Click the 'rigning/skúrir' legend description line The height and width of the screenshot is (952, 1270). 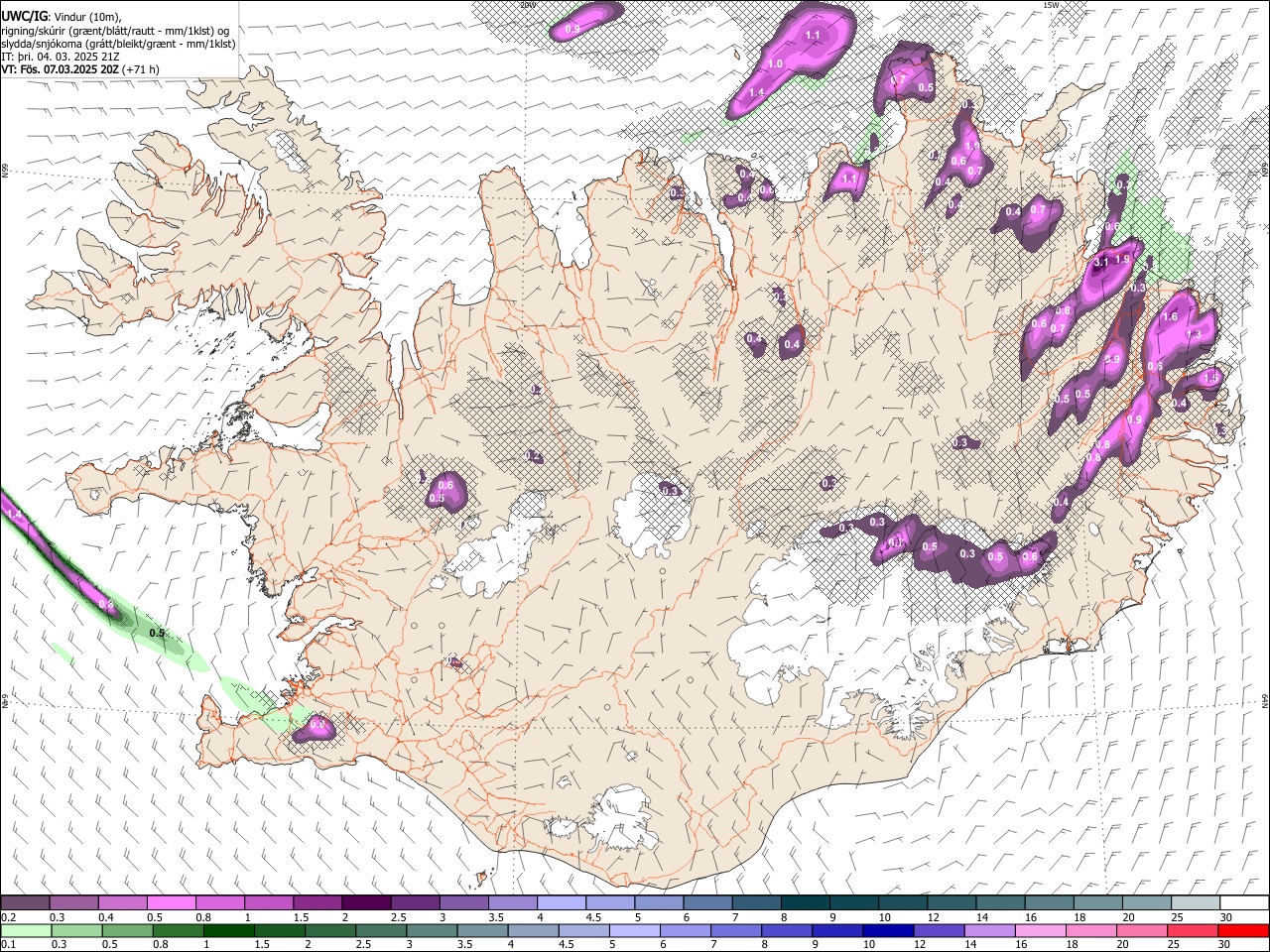coord(115,30)
